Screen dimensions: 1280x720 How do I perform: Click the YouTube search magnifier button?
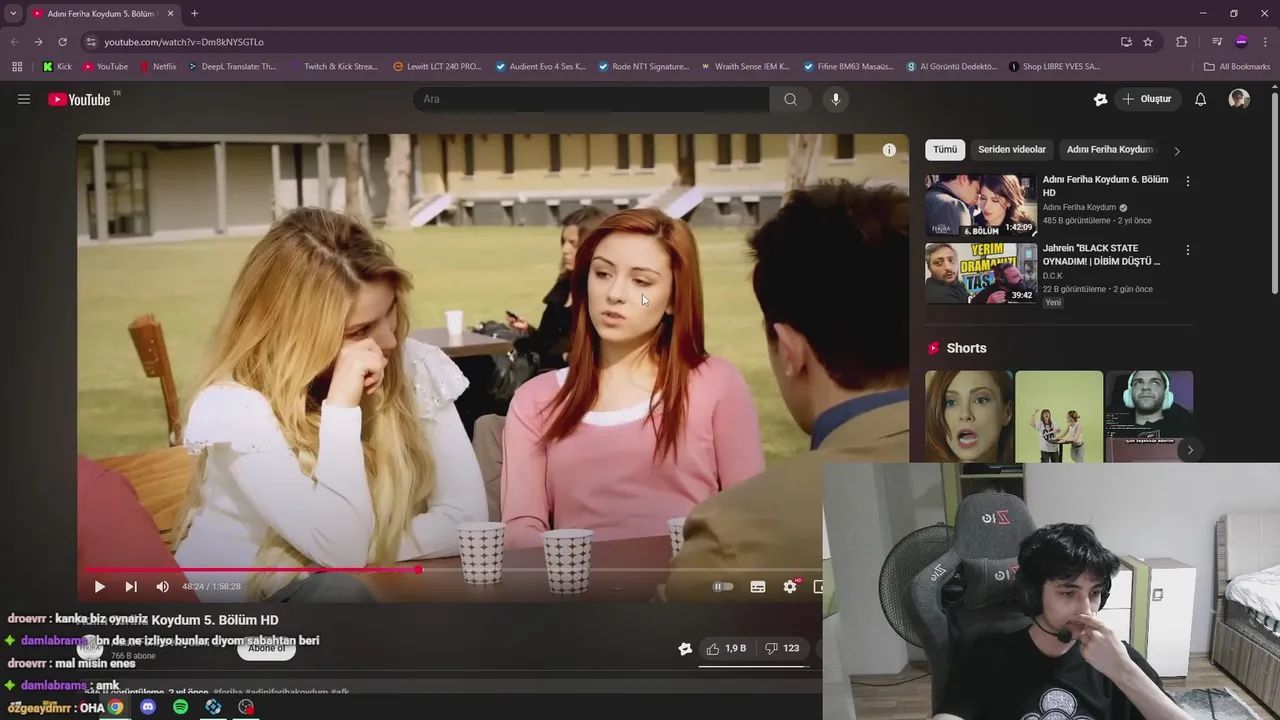click(x=791, y=99)
